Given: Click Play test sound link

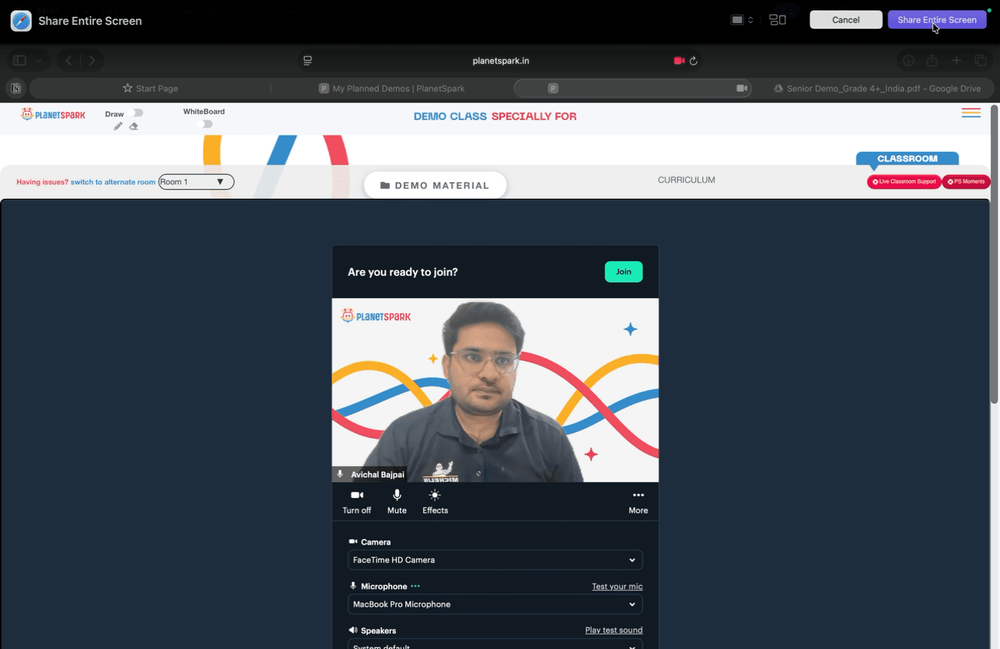Looking at the screenshot, I should tap(614, 631).
